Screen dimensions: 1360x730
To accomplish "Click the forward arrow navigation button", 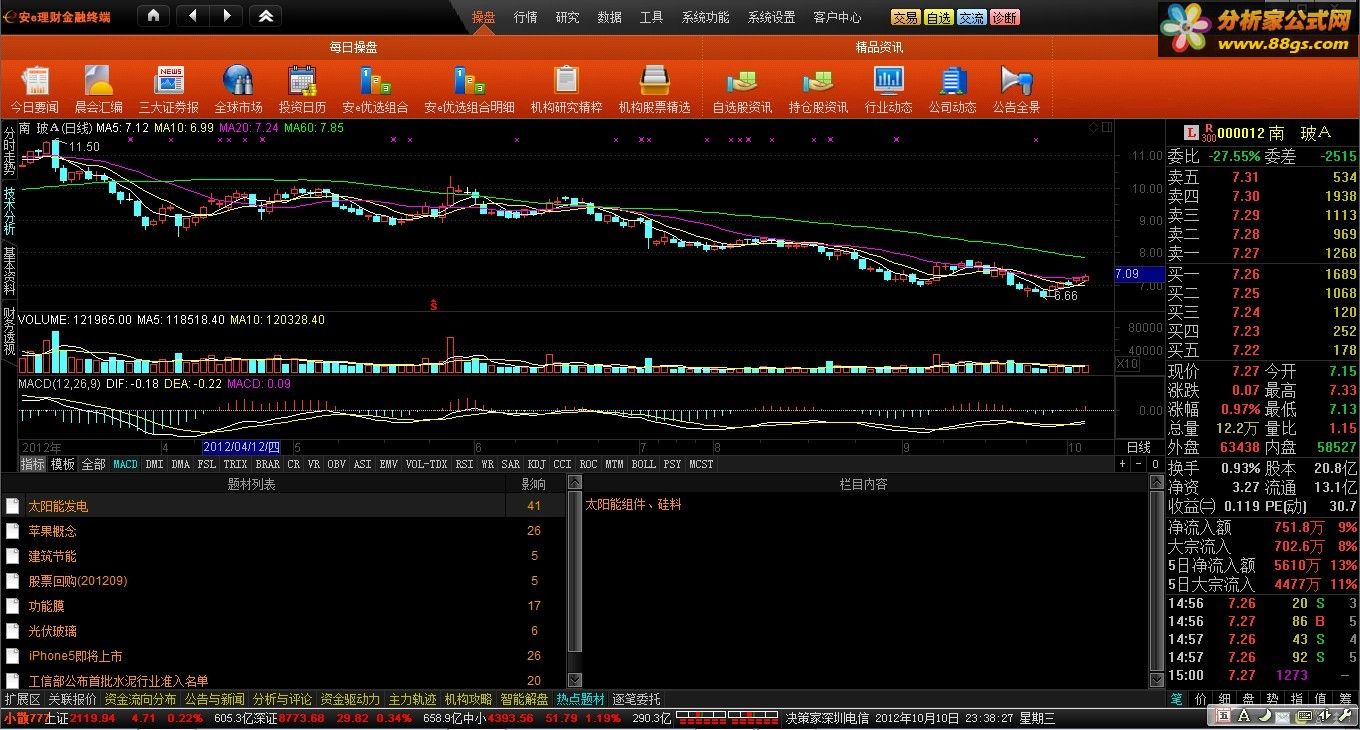I will (227, 16).
